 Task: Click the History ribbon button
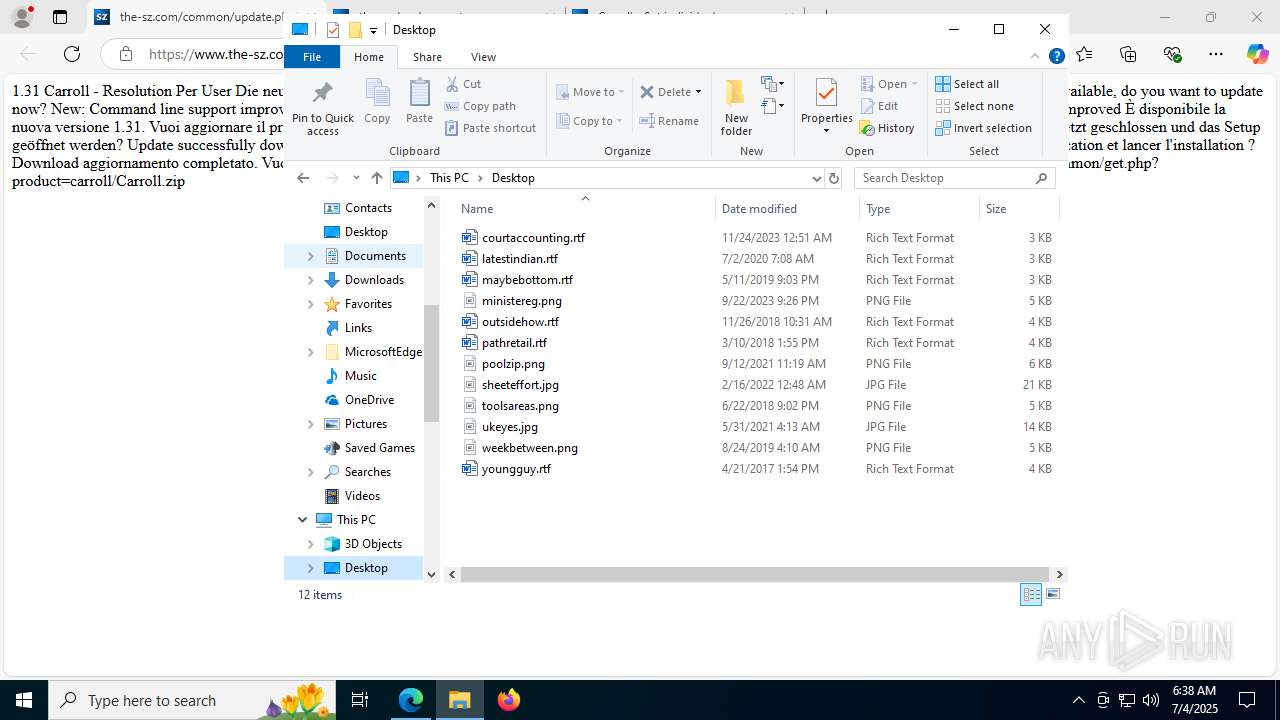click(x=887, y=128)
